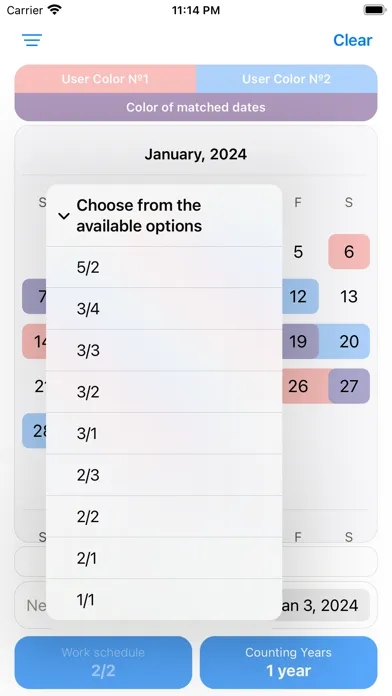
Task: Choose 3/1 from the options list
Action: (164, 433)
